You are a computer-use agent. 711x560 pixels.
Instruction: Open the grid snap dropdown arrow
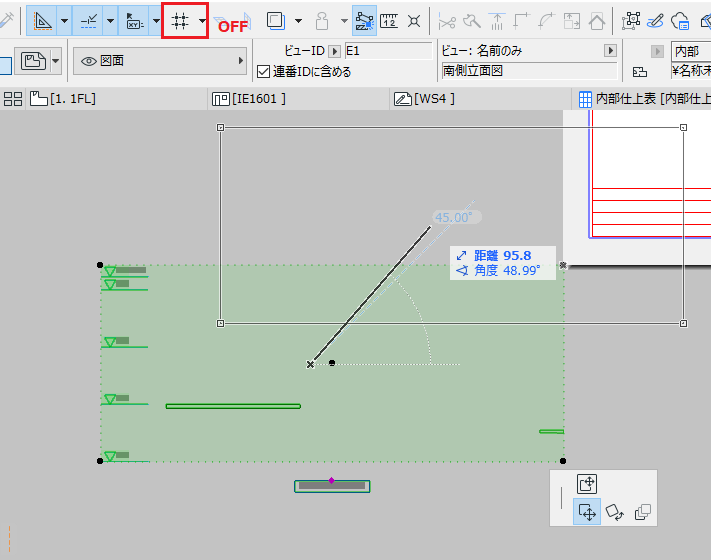click(x=202, y=21)
